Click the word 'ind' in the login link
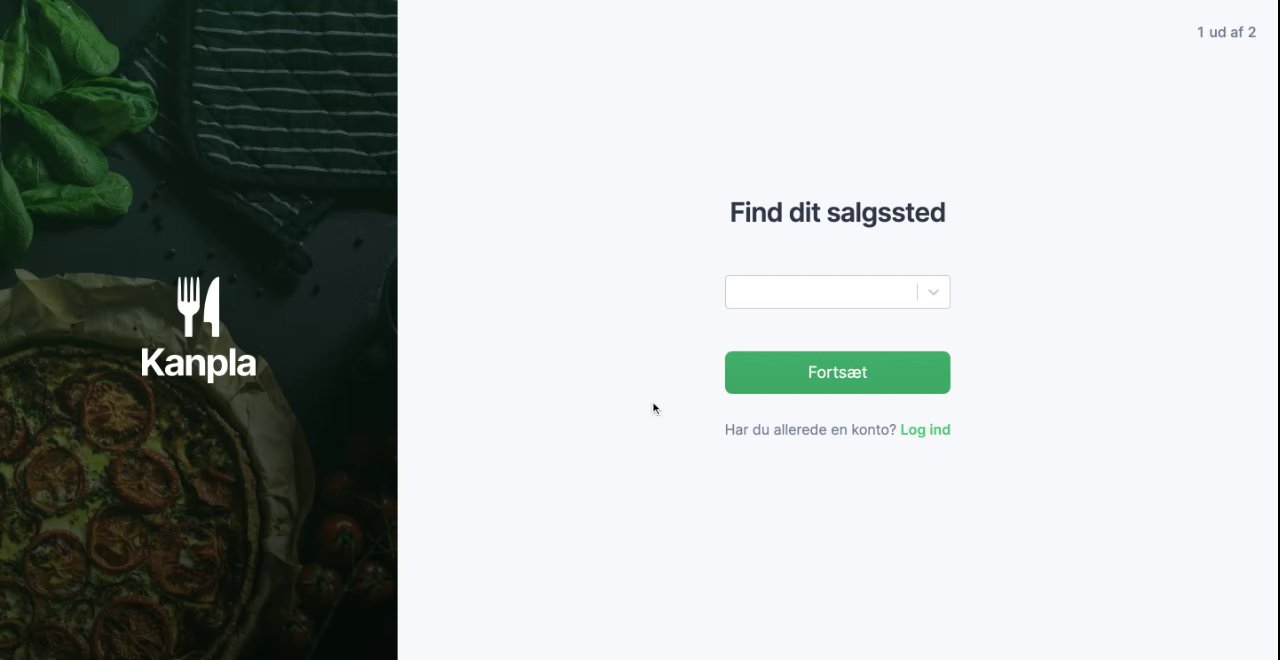 (939, 430)
